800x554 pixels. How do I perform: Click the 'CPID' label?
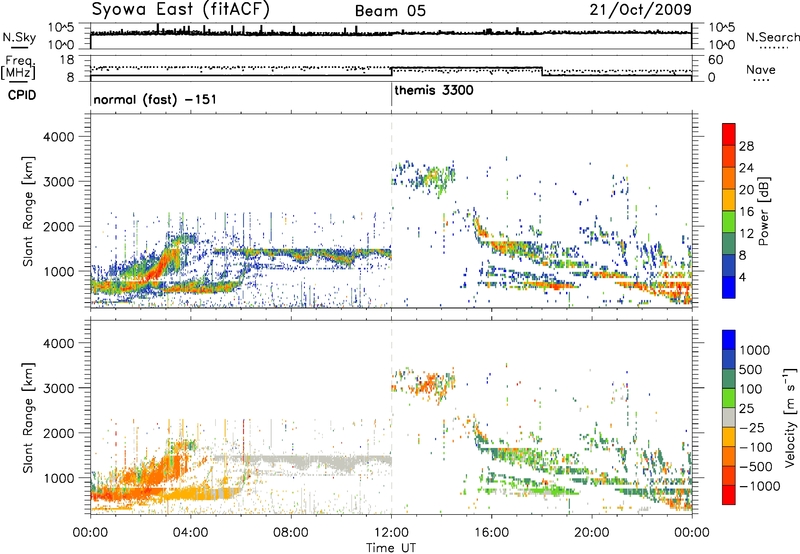click(x=22, y=95)
